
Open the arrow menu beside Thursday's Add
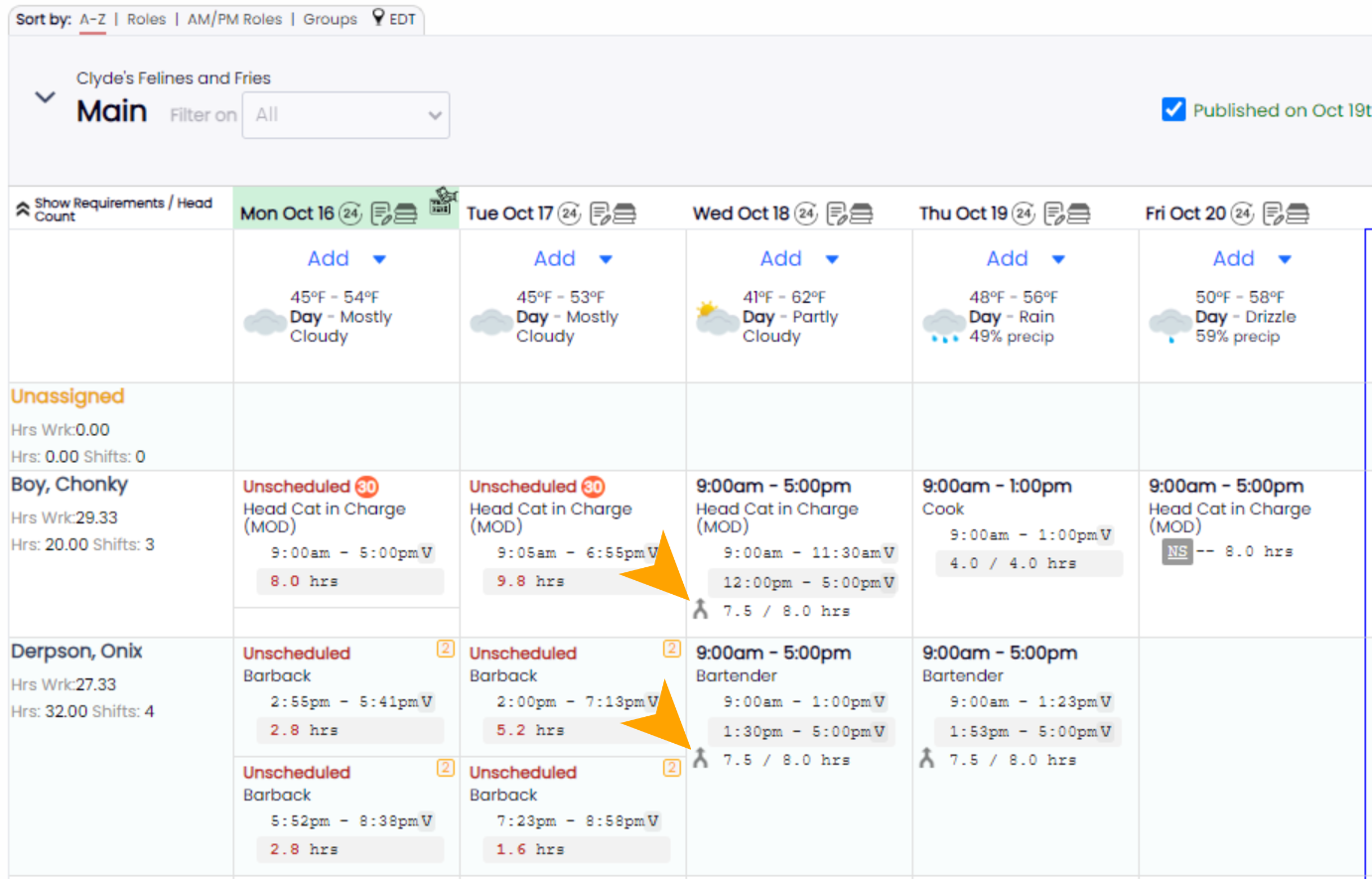(x=1058, y=259)
